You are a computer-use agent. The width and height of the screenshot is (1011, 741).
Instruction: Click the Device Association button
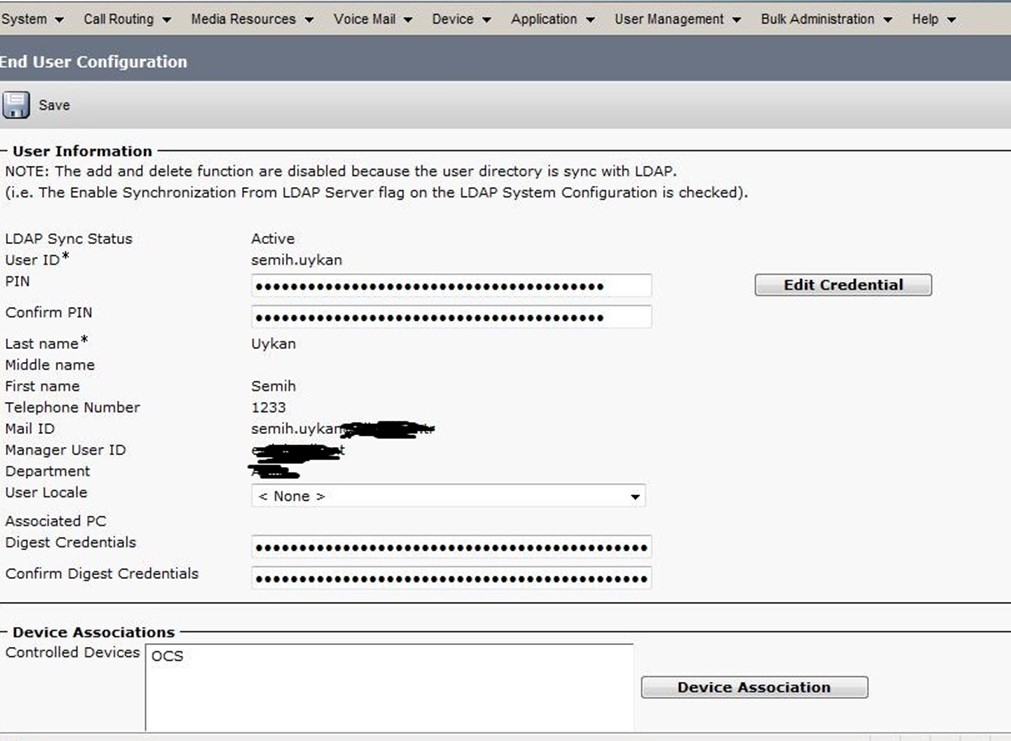754,688
